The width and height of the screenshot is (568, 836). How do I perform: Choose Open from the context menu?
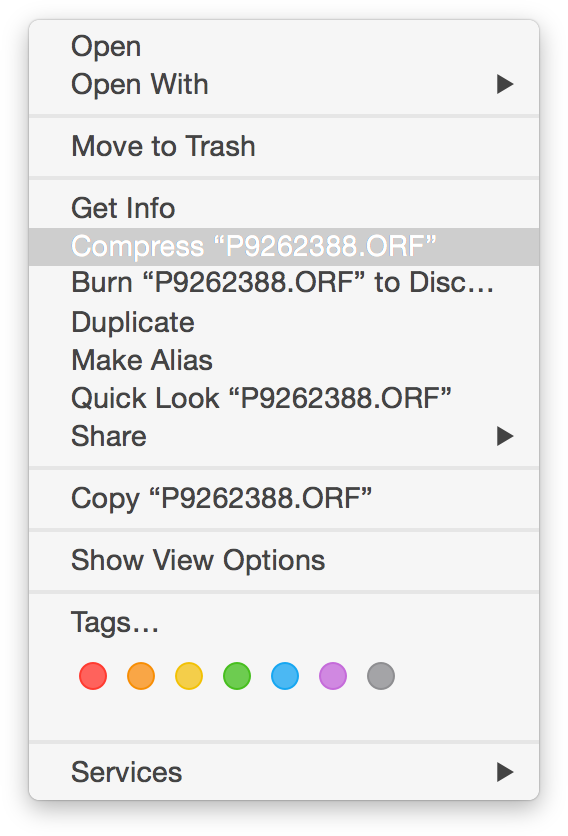pos(284,46)
